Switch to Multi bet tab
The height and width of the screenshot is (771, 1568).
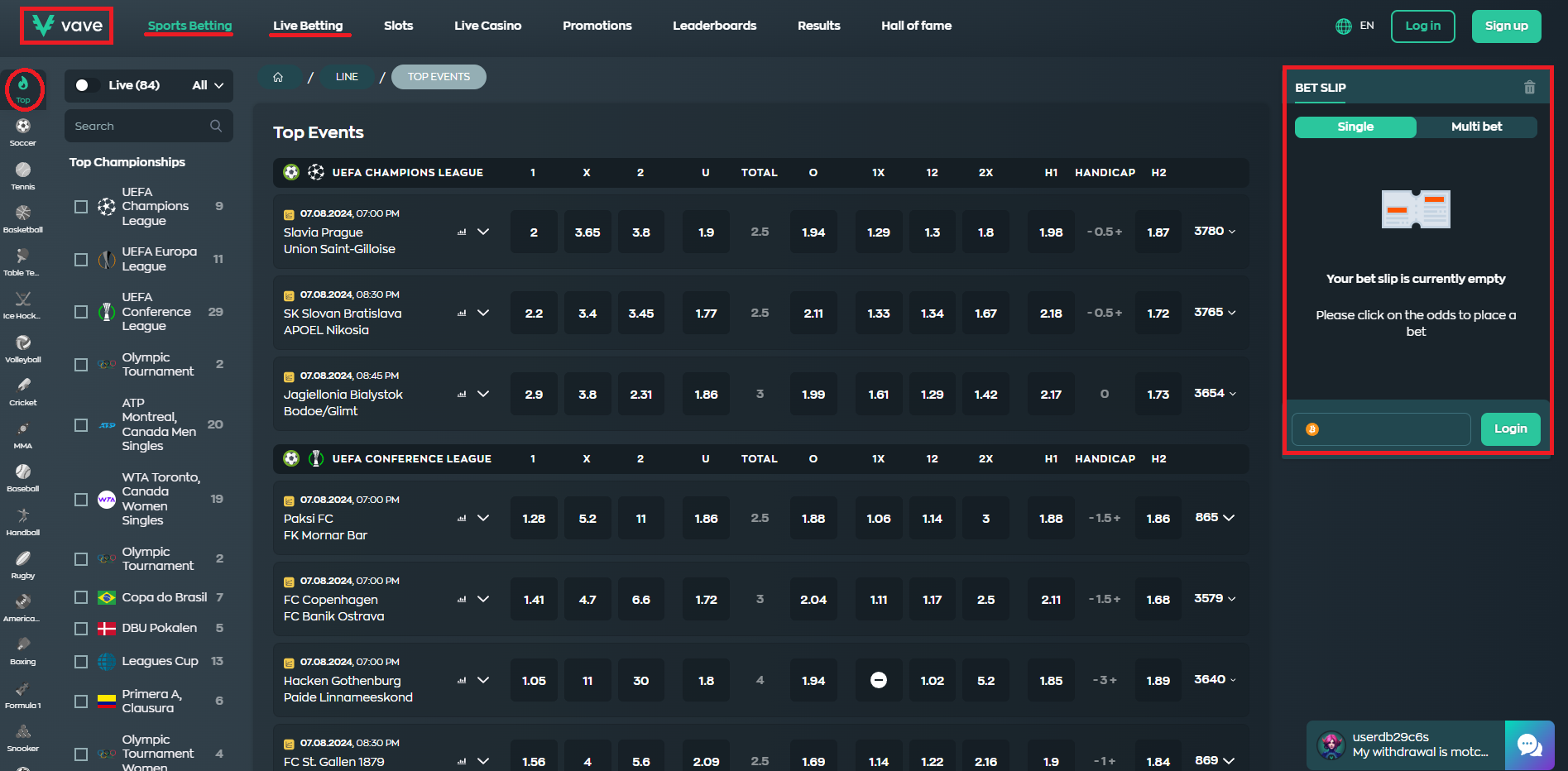(1476, 127)
